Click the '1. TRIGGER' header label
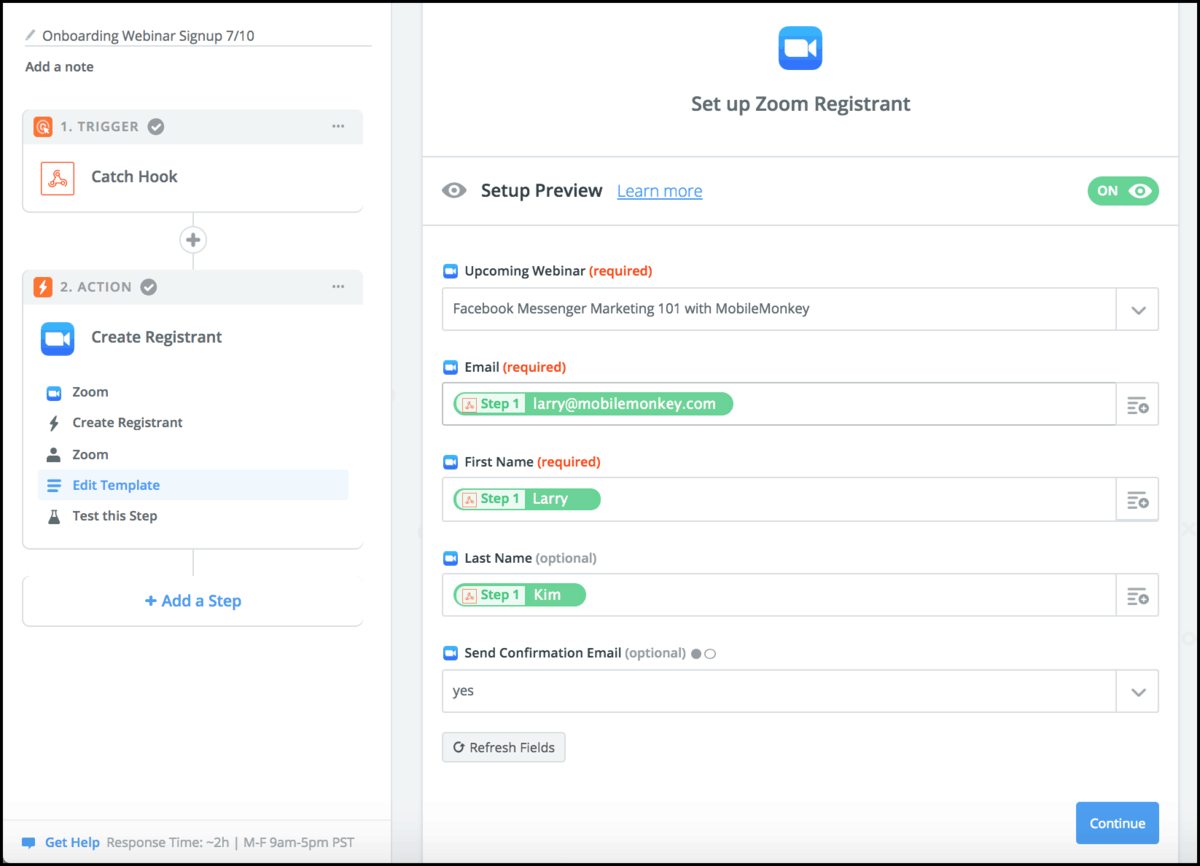Image resolution: width=1200 pixels, height=866 pixels. coord(99,127)
